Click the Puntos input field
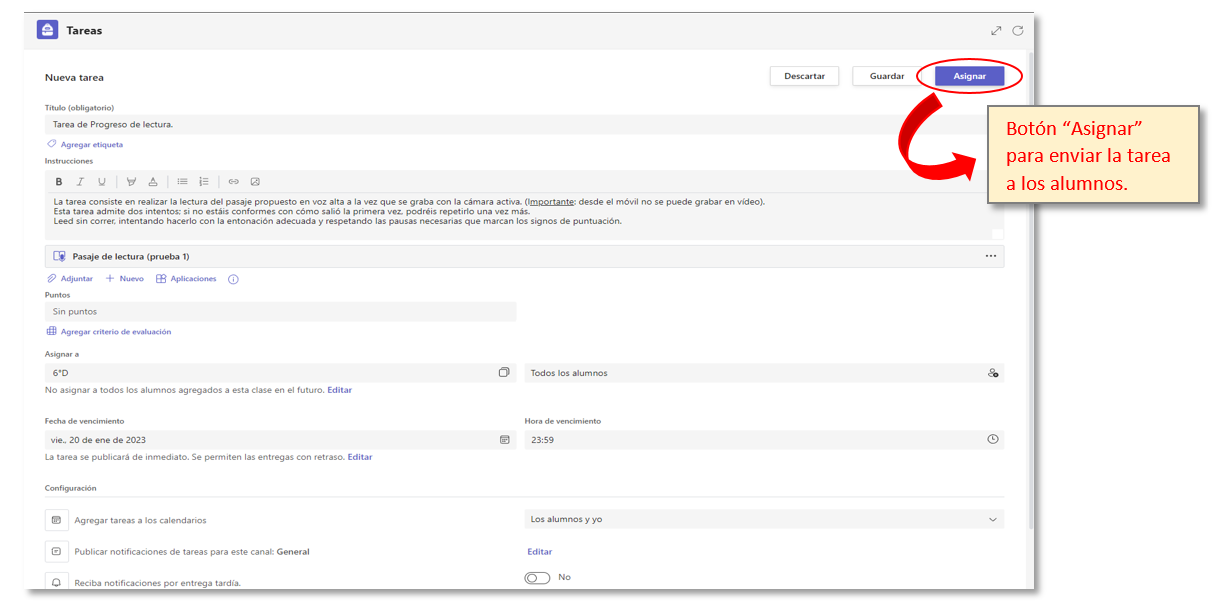The width and height of the screenshot is (1212, 602). [280, 312]
